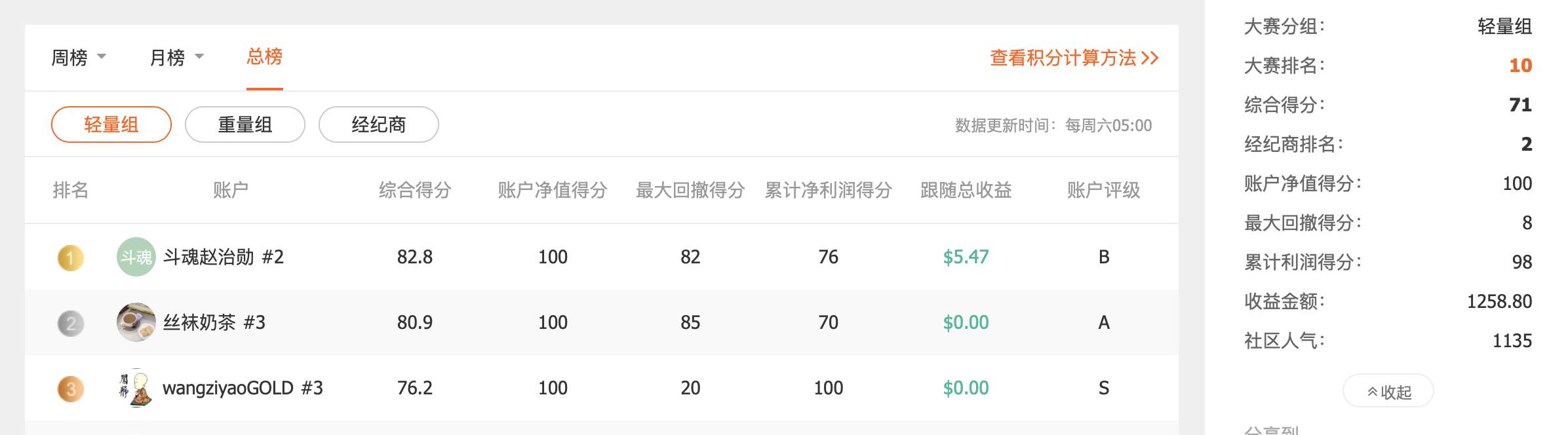The height and width of the screenshot is (435, 1568).
Task: Select the 轻量组 group filter
Action: click(x=111, y=124)
